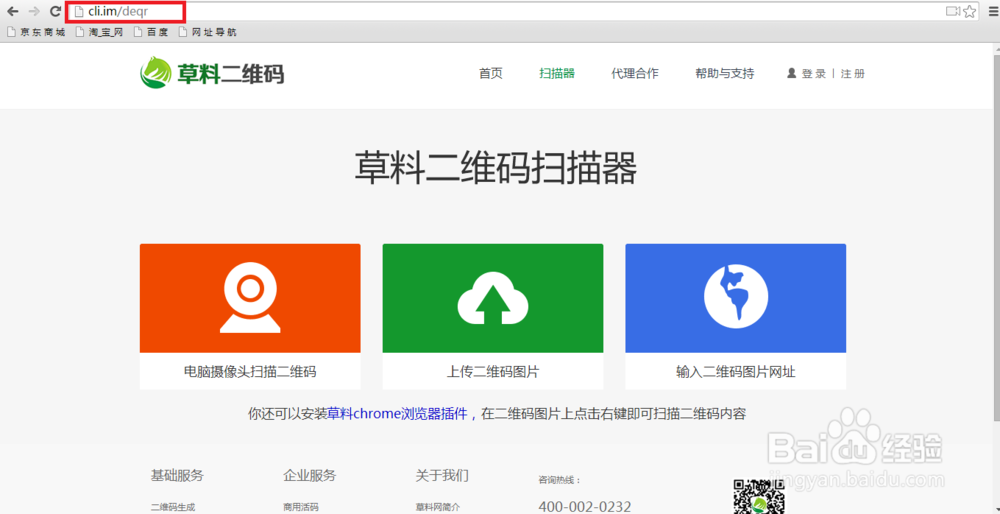Click the 上传二维码图片 label

click(x=493, y=372)
